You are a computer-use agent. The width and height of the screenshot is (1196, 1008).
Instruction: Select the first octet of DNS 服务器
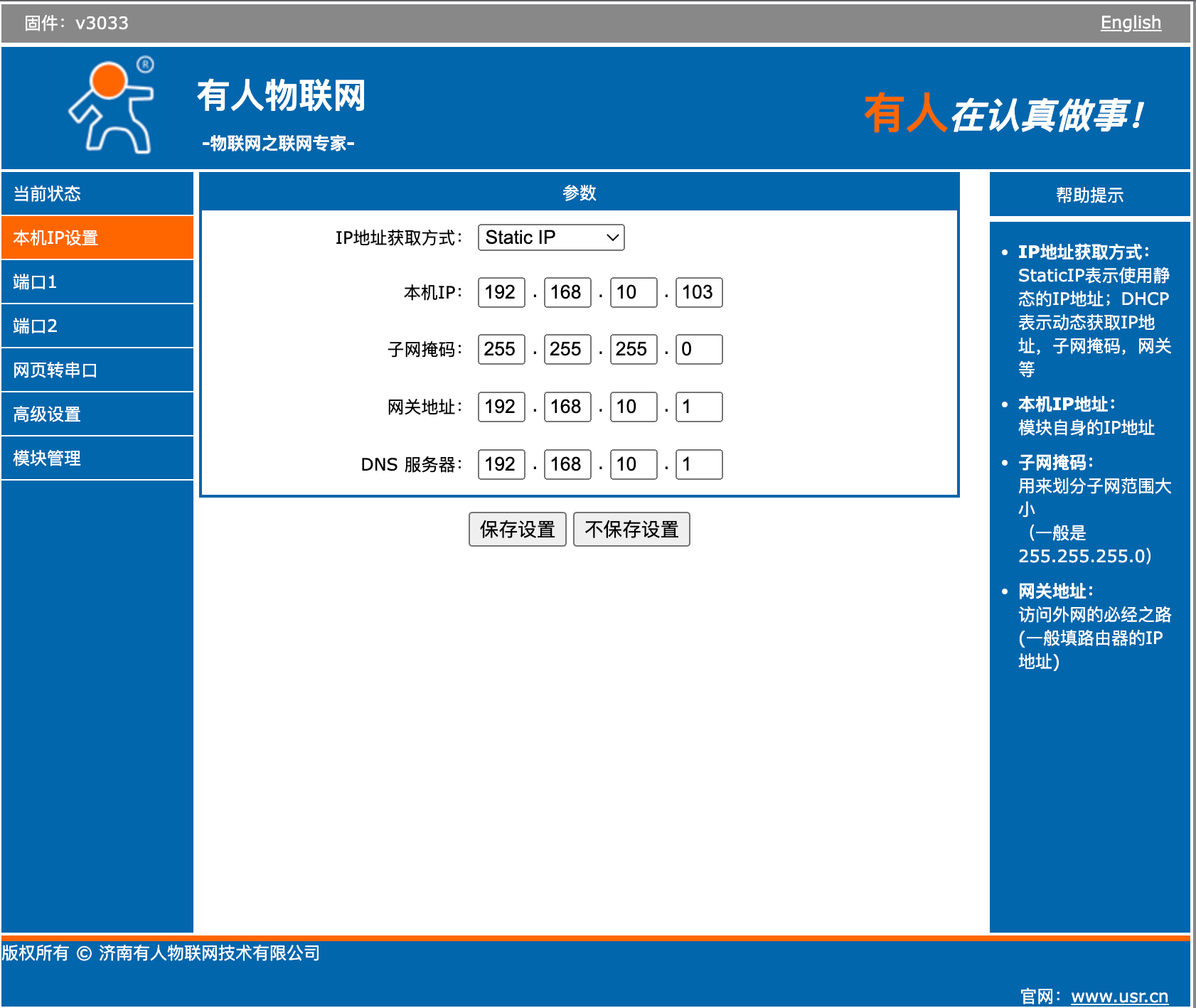tap(501, 464)
